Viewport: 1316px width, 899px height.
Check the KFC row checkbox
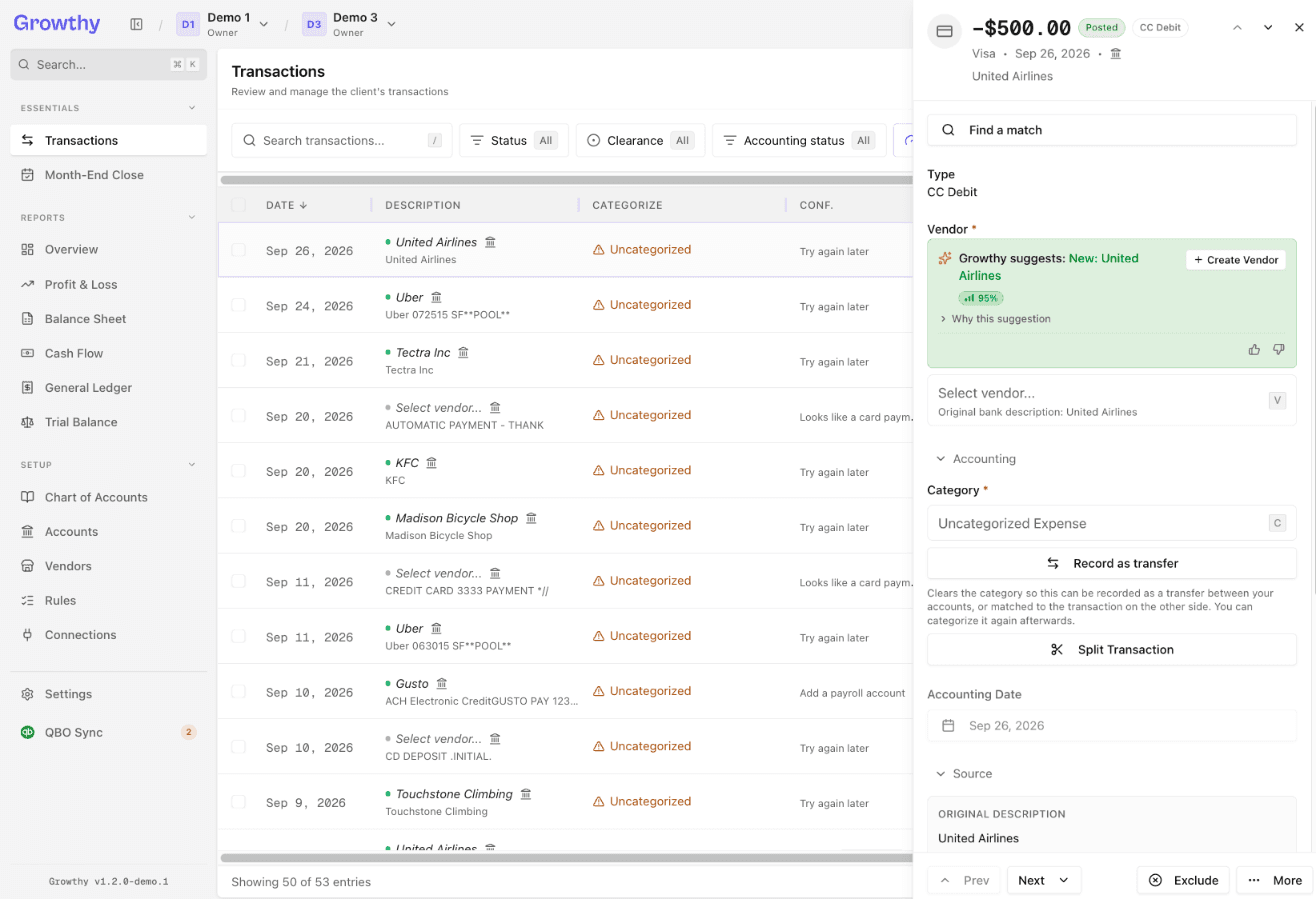238,471
